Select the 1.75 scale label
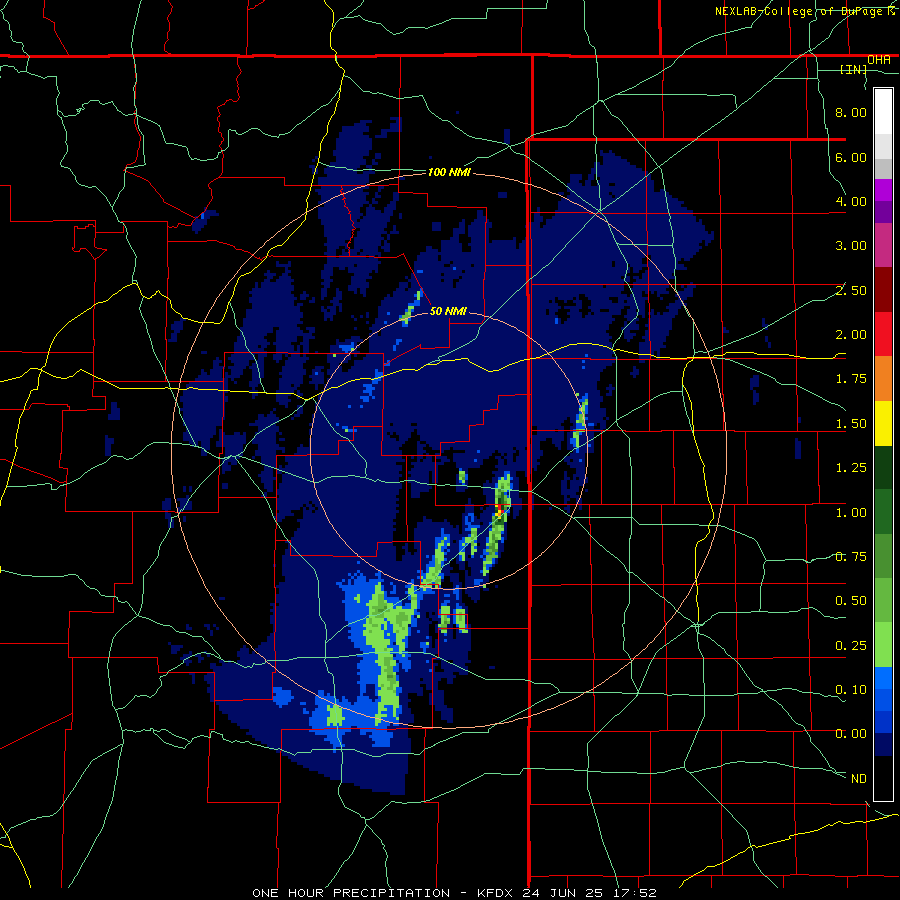 851,379
